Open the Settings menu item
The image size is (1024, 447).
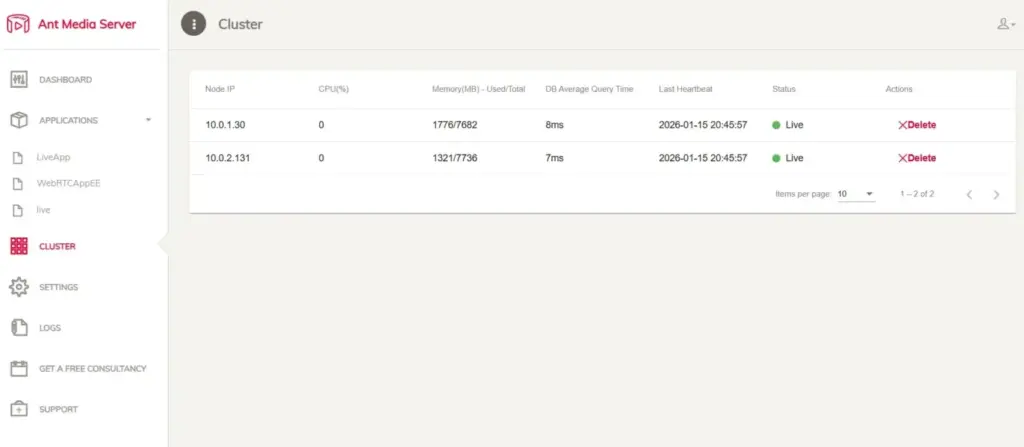59,287
